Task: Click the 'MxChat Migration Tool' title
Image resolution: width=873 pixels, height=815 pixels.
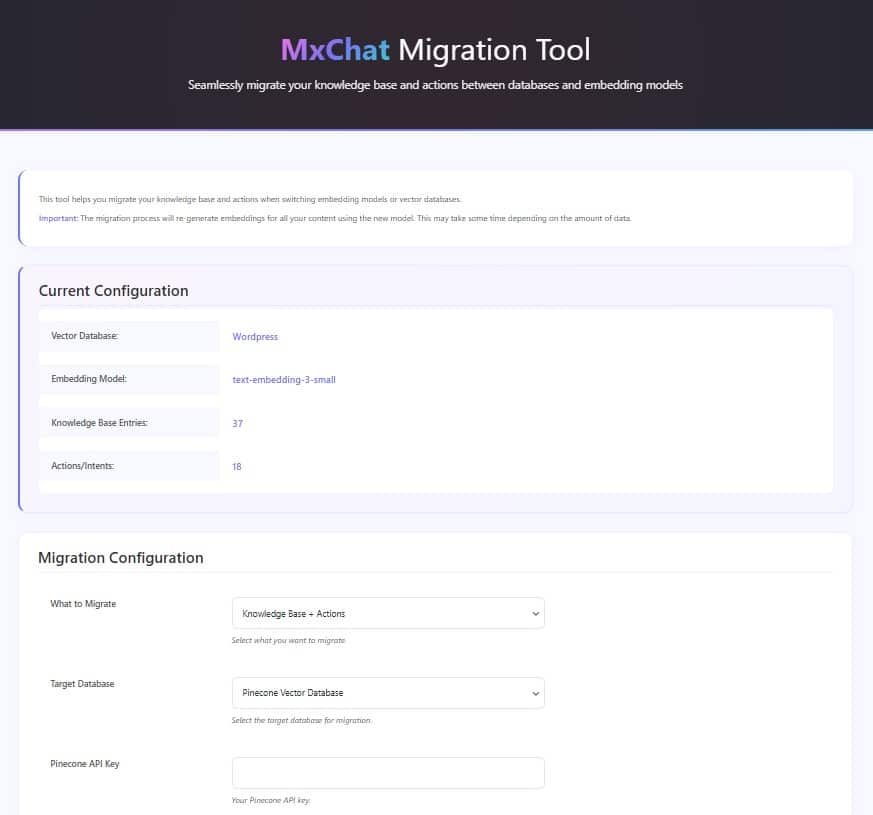Action: (435, 50)
